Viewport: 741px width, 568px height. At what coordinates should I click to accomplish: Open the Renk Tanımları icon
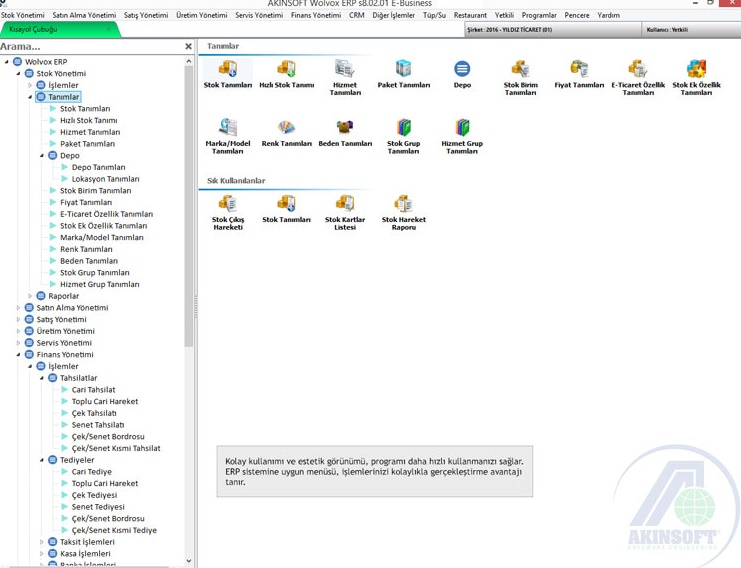click(x=286, y=133)
